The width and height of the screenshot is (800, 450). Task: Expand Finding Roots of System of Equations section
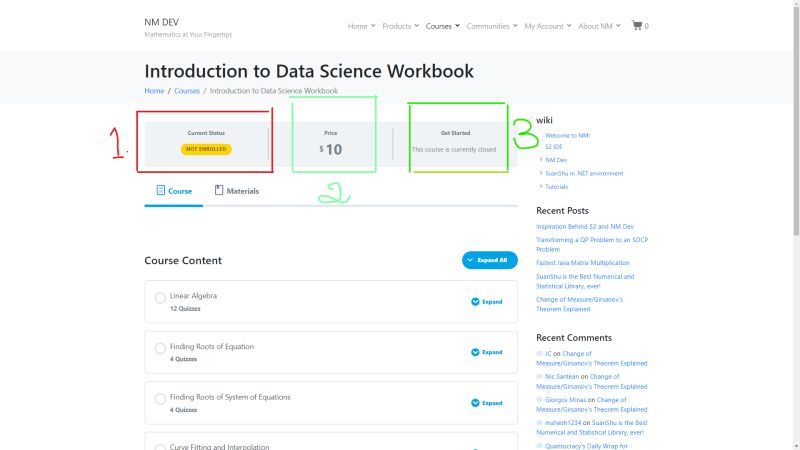coord(487,403)
